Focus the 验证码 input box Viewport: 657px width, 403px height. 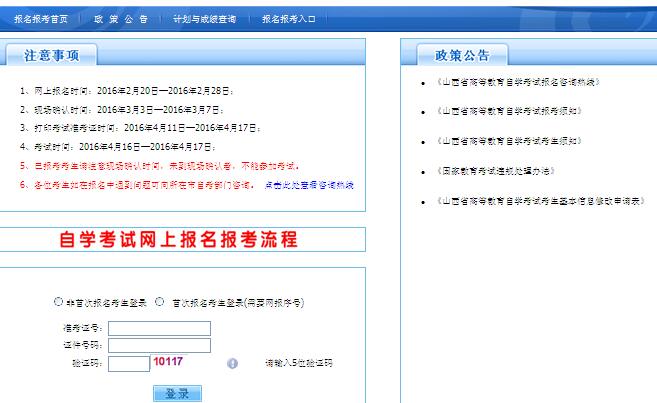(x=129, y=363)
